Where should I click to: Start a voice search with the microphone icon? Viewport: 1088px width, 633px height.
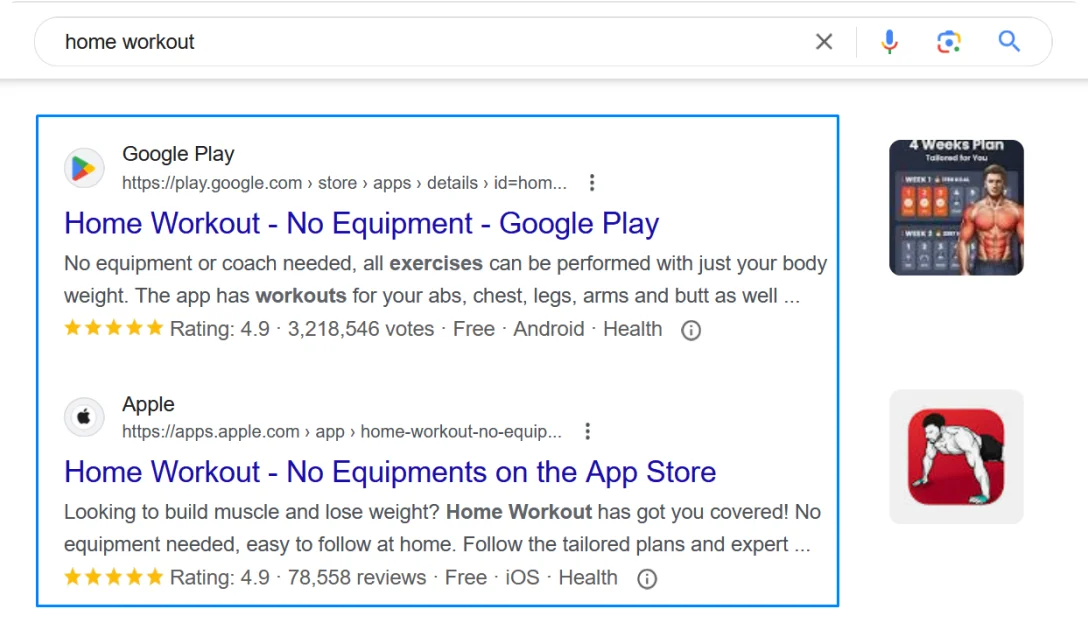[889, 41]
